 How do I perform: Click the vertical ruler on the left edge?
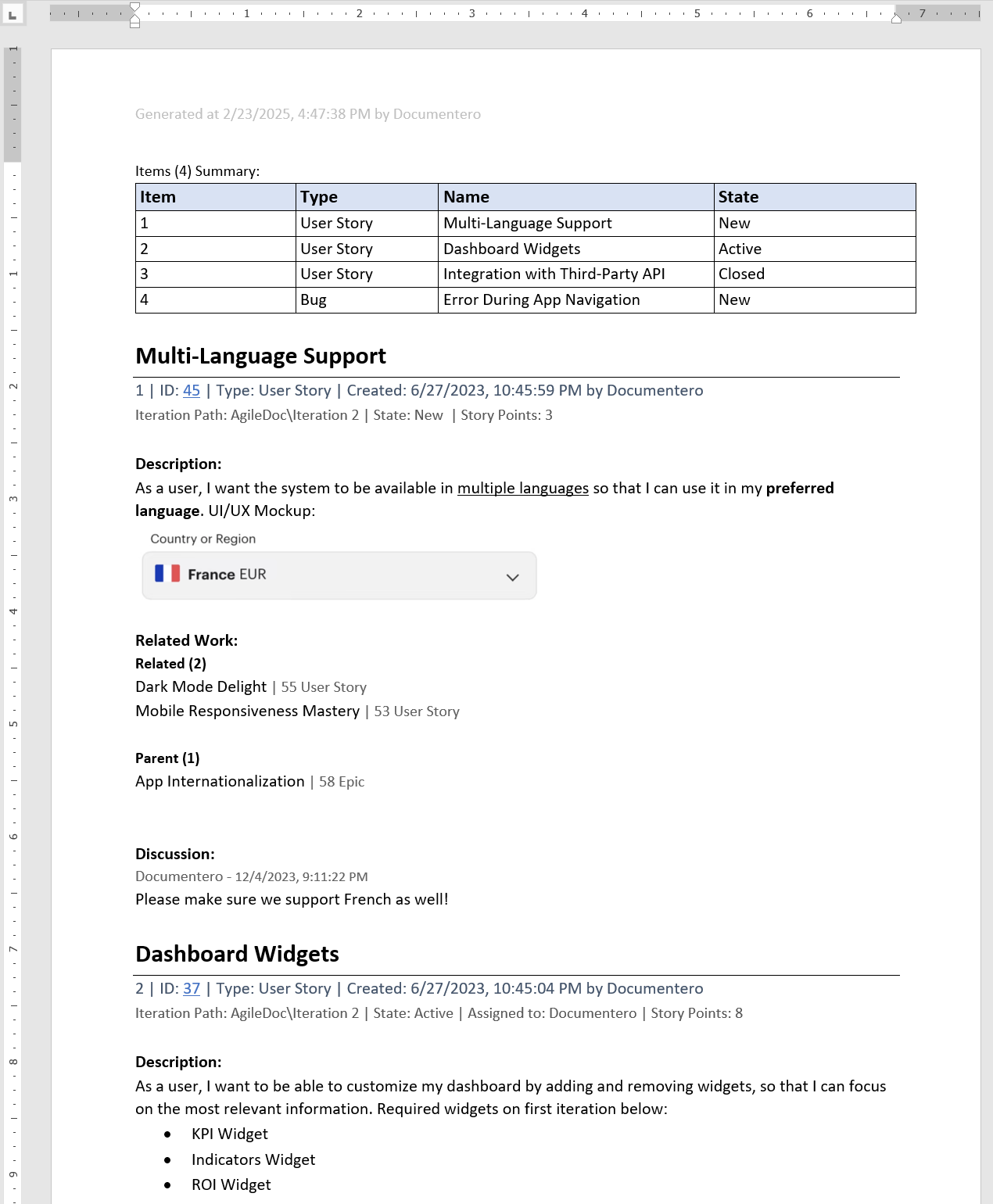pos(12,547)
